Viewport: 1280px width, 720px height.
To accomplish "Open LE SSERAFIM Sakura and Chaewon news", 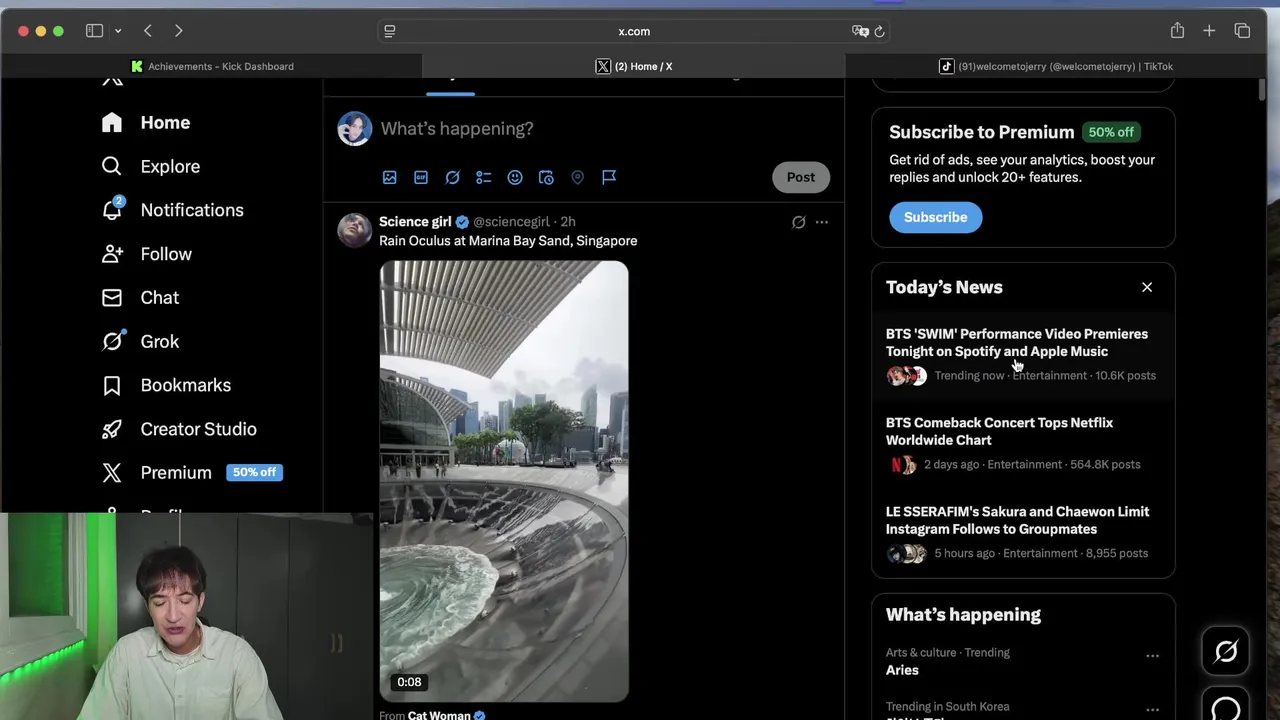I will click(1023, 532).
